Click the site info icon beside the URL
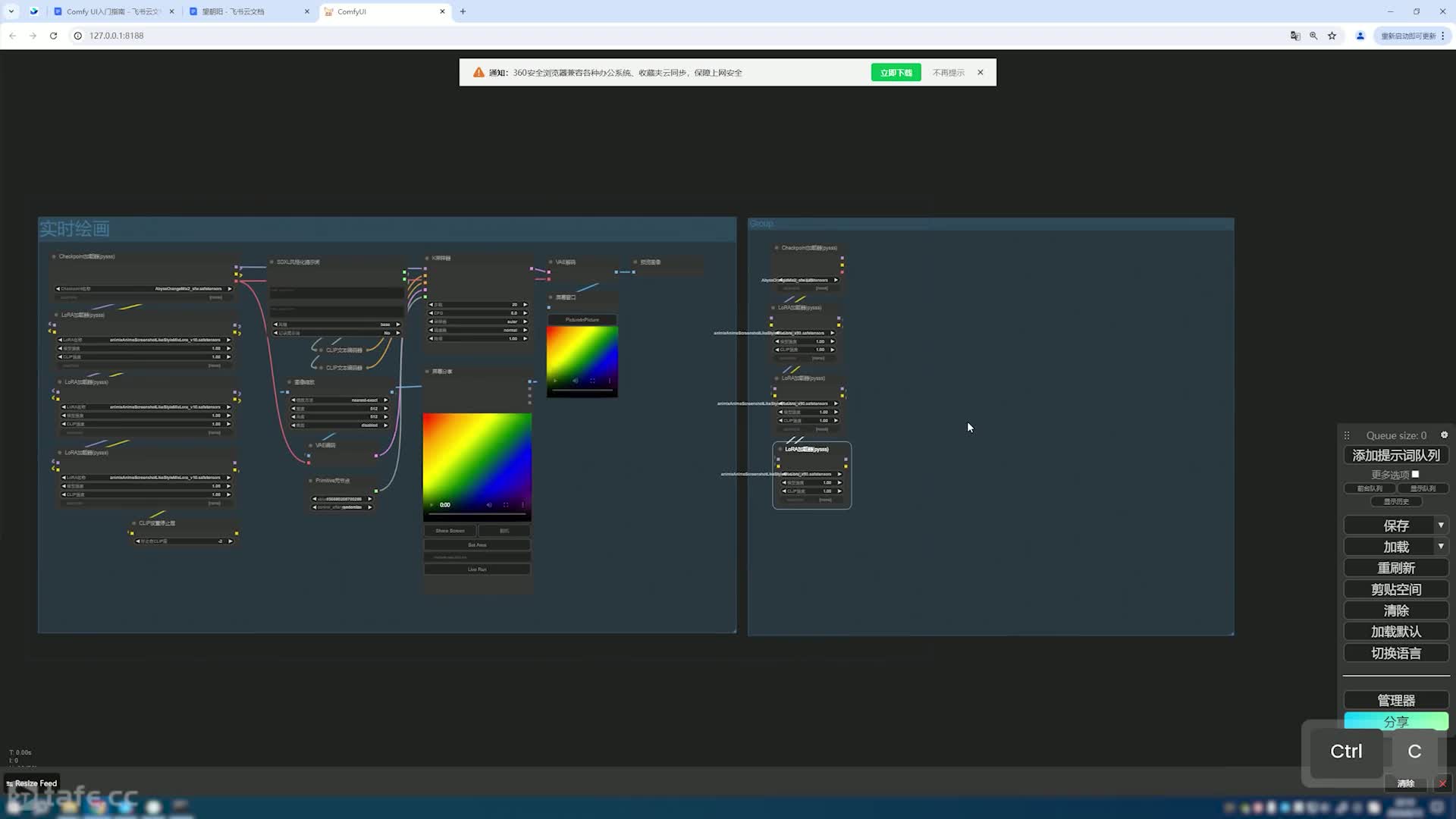This screenshot has width=1456, height=819. (x=77, y=36)
